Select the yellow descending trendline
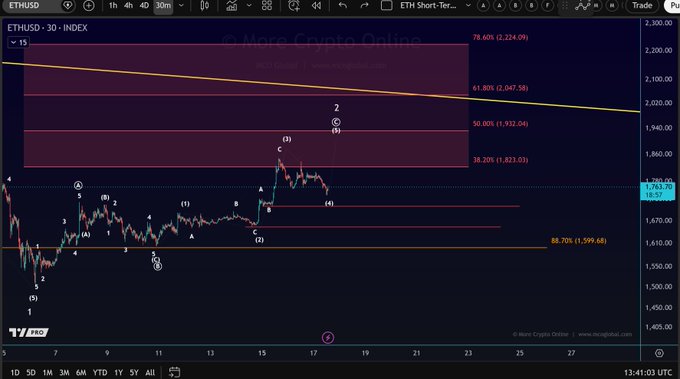 [321, 87]
